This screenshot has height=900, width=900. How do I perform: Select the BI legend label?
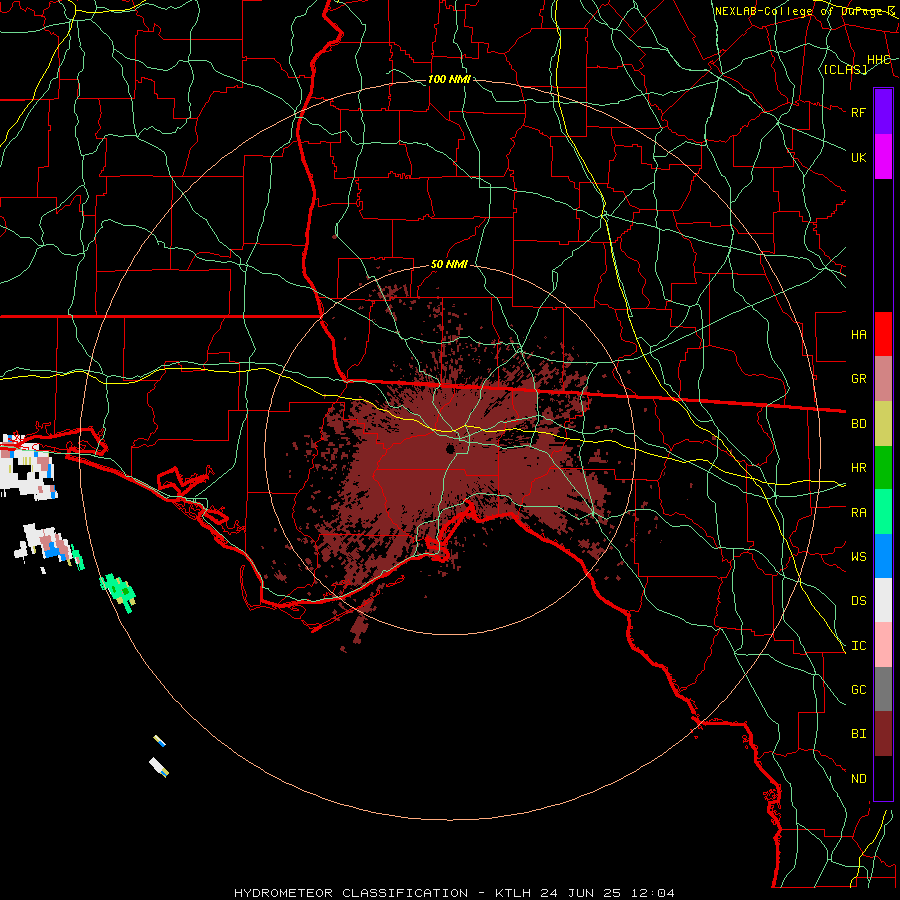coord(859,734)
